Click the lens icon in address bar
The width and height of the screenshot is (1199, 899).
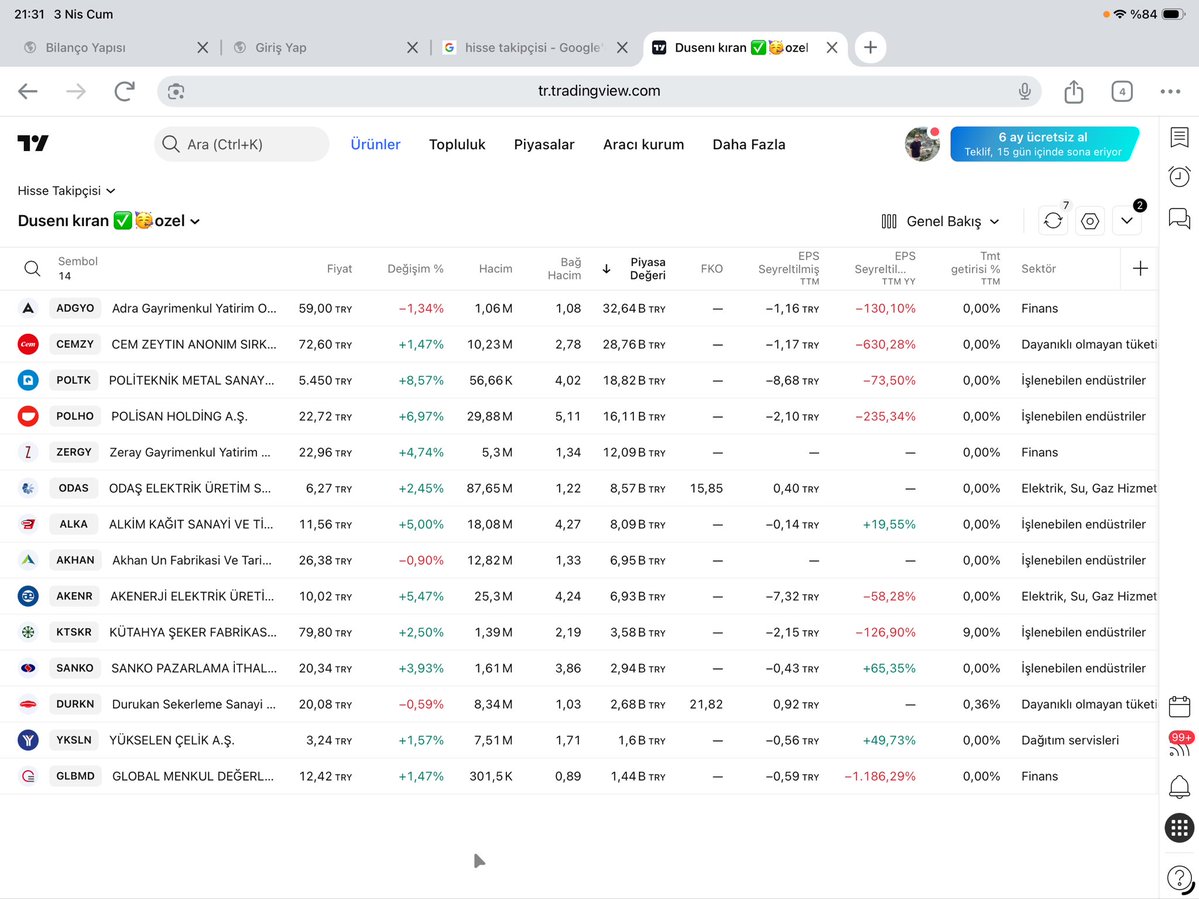[176, 92]
